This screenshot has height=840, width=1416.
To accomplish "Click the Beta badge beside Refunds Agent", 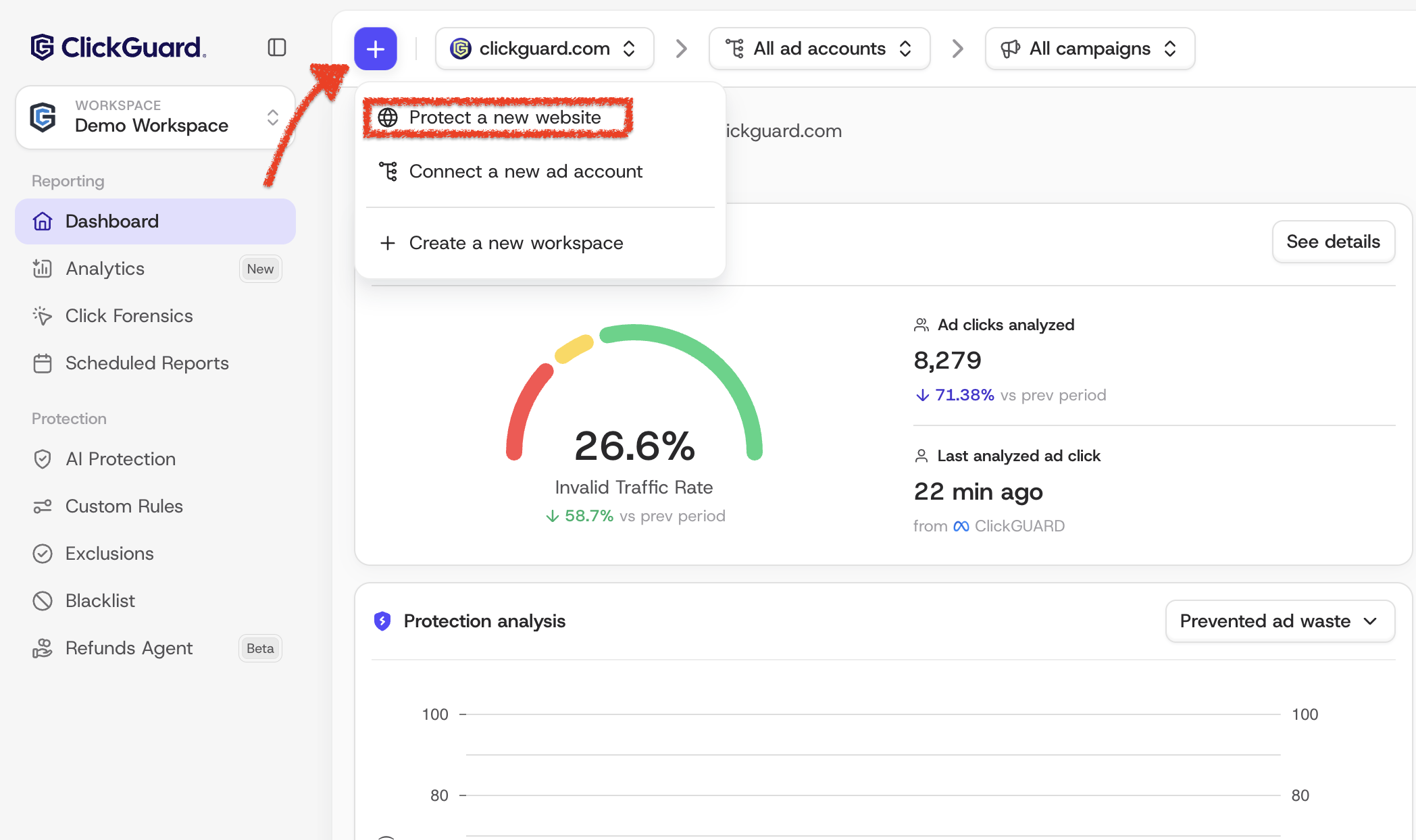I will pos(260,648).
